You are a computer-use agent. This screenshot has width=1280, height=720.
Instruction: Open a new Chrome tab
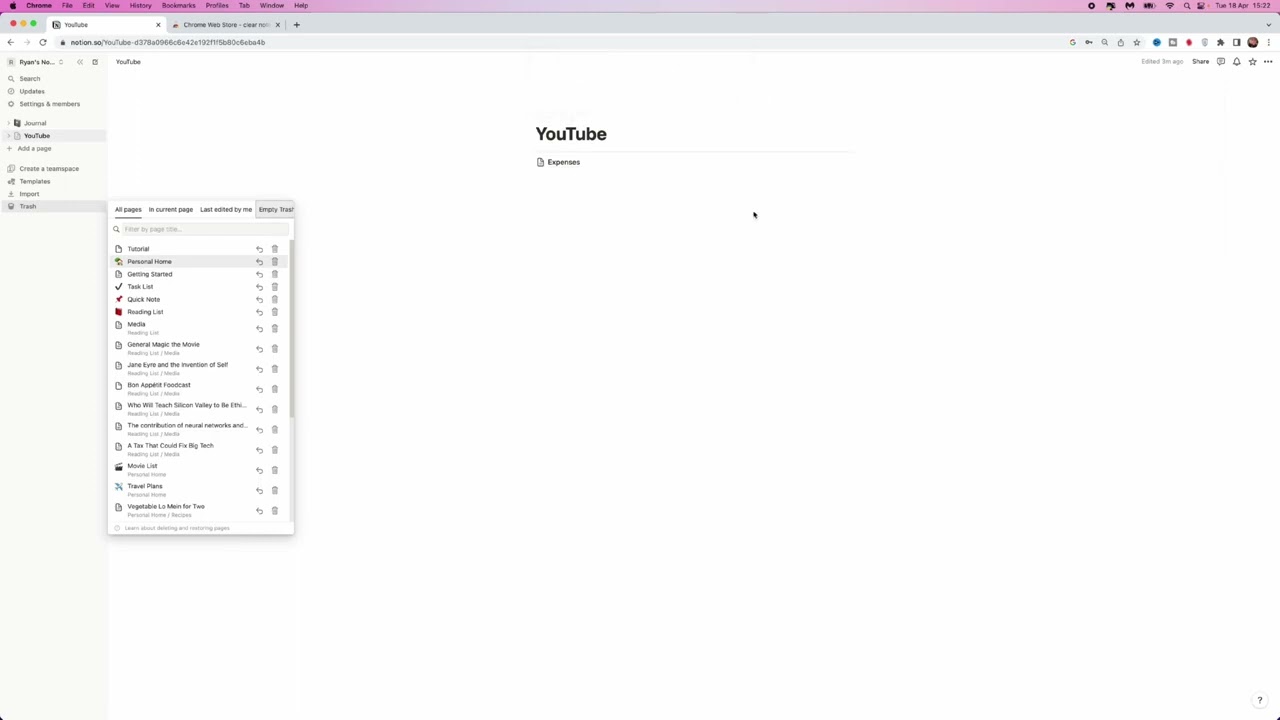click(296, 24)
